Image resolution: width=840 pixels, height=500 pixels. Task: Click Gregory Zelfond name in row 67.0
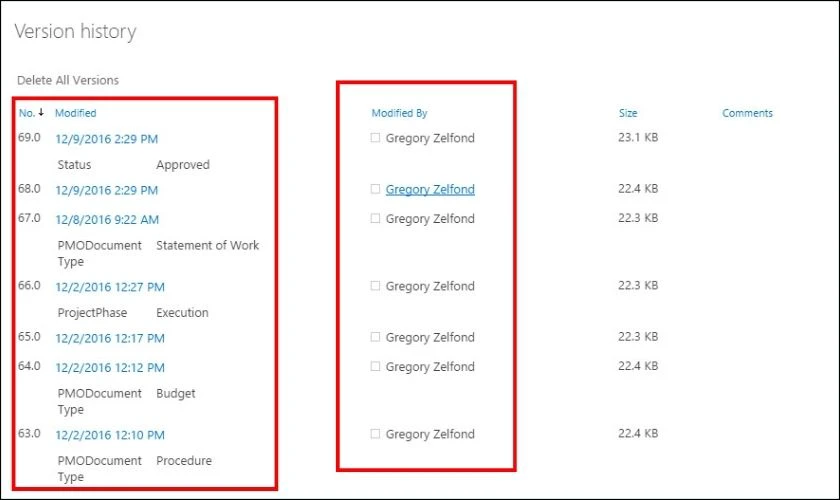pyautogui.click(x=430, y=219)
